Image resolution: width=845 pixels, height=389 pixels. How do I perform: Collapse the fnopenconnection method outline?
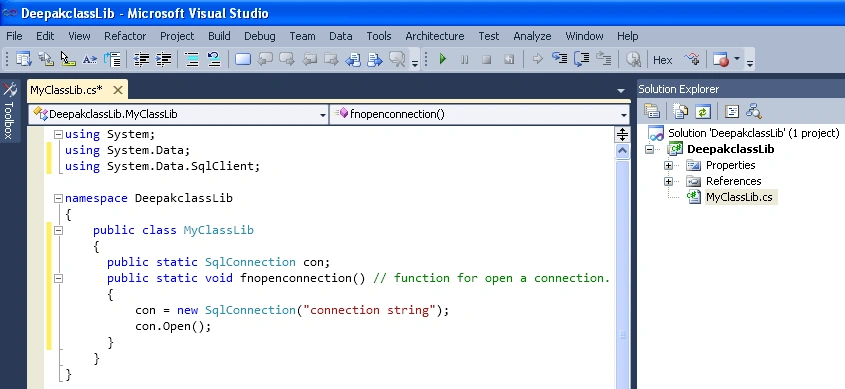point(58,278)
